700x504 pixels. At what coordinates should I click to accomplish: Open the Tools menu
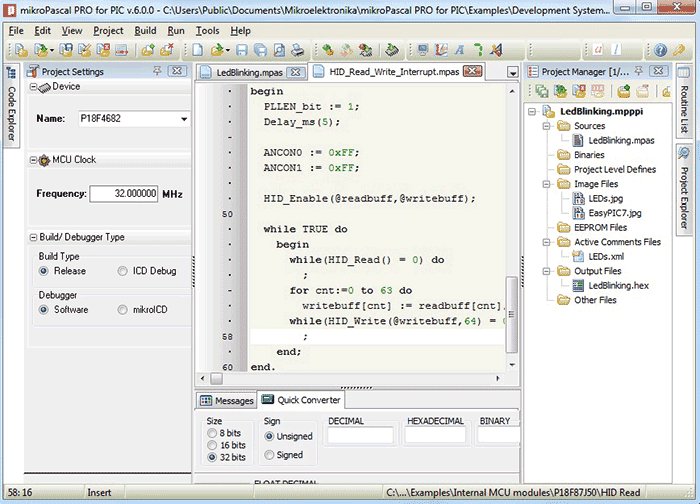click(x=208, y=31)
